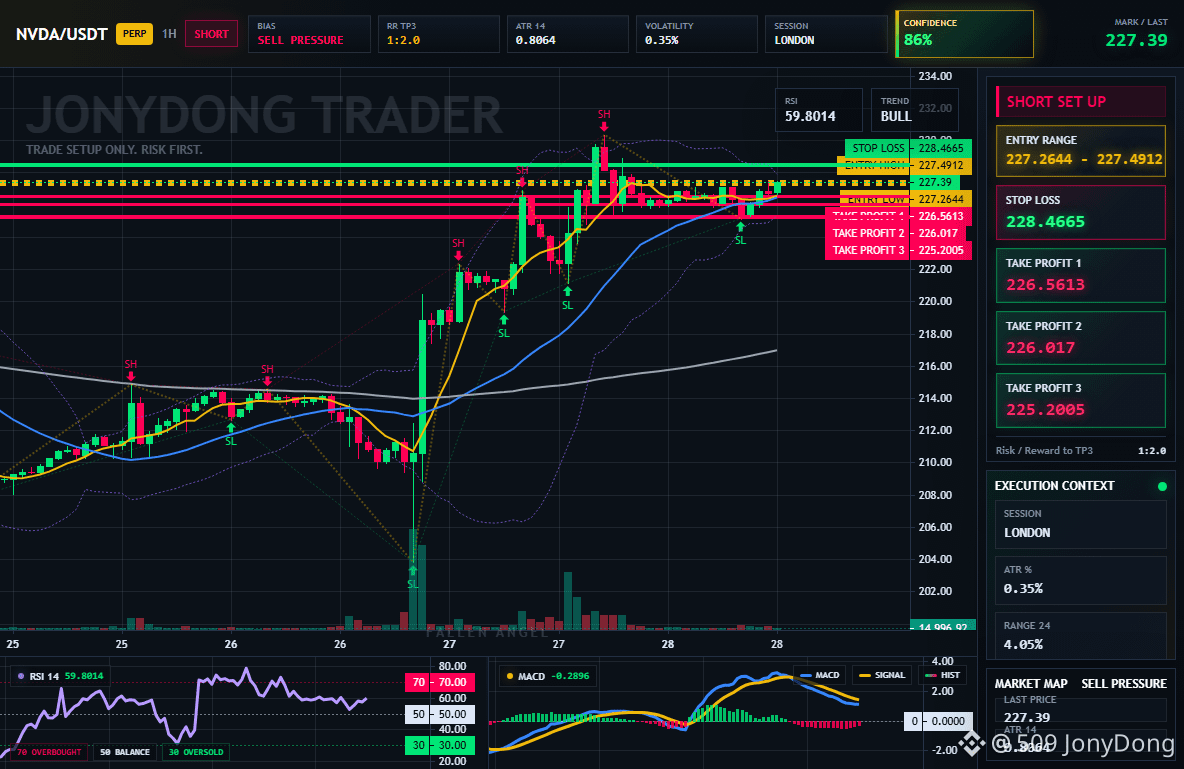Click the Entry Range value box
Viewport: 1184px width, 769px height.
[x=1081, y=151]
